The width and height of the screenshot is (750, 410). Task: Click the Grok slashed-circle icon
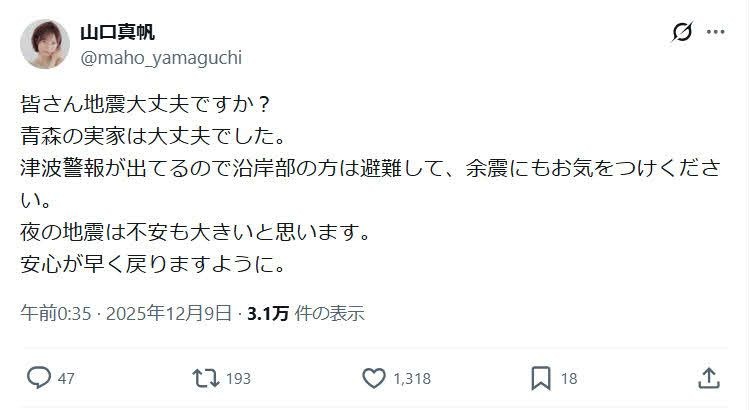tap(682, 32)
